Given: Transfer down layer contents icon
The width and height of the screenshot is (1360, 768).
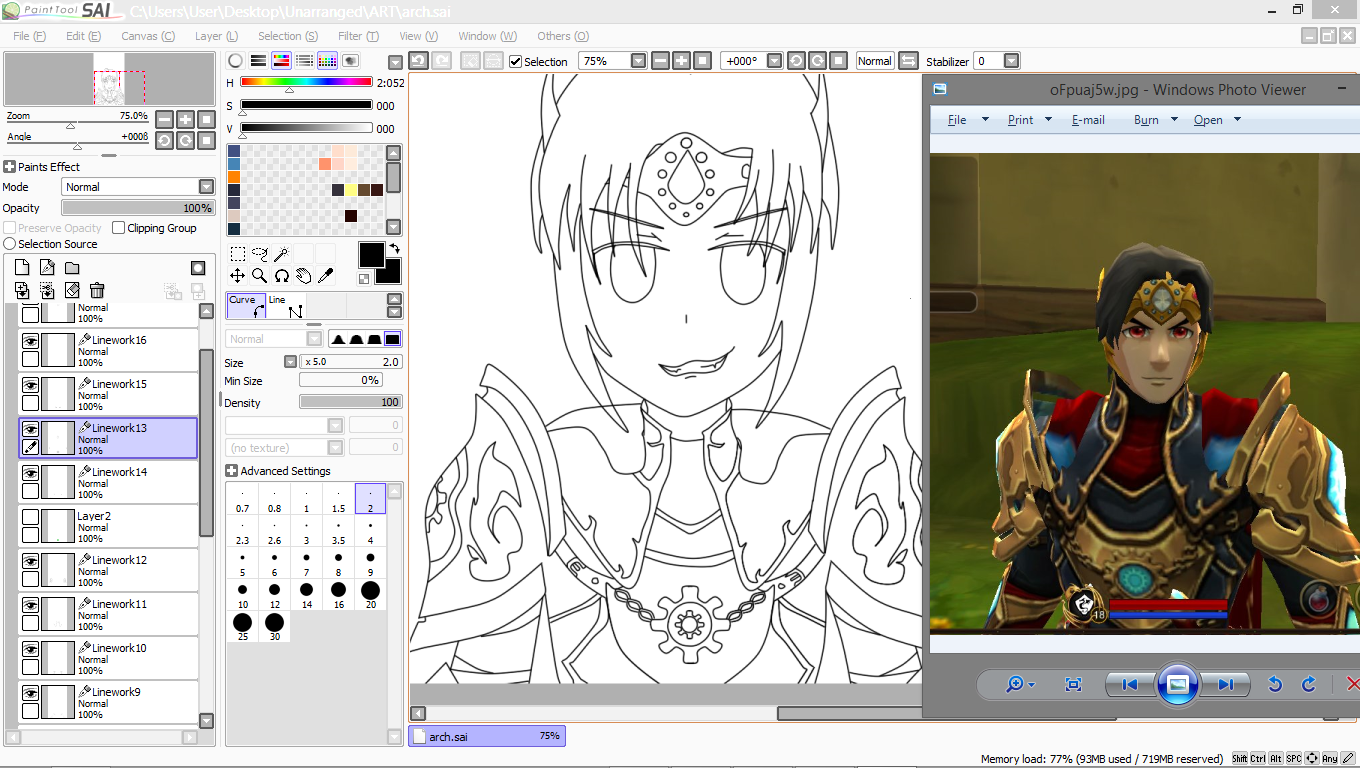Looking at the screenshot, I should point(22,291).
